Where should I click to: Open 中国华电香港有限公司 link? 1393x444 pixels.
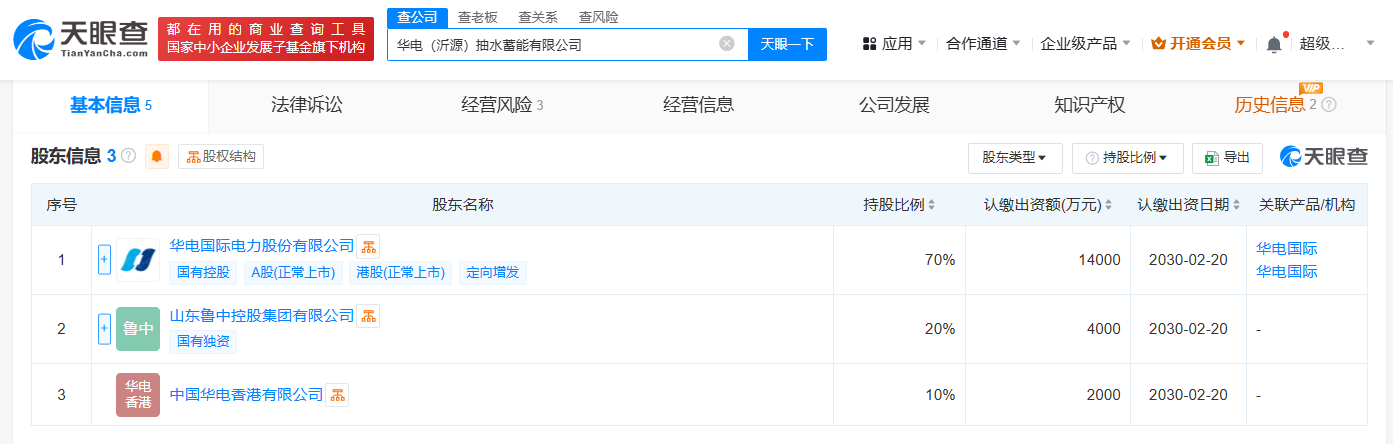[x=247, y=395]
